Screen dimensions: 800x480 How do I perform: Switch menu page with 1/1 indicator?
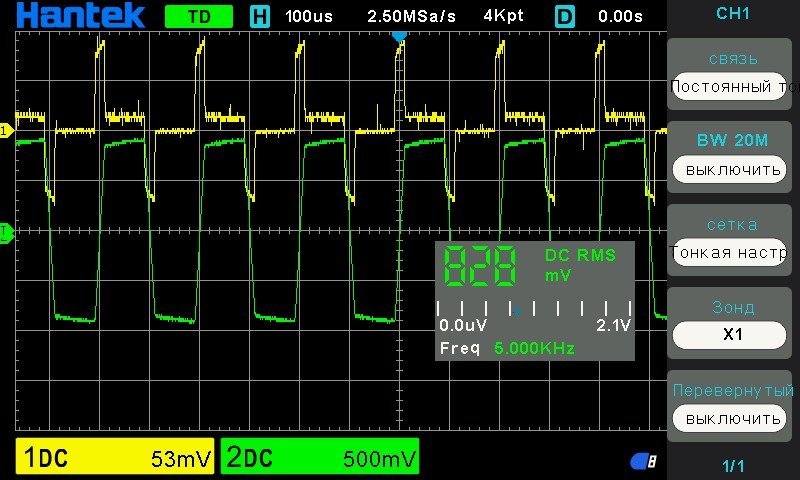733,466
